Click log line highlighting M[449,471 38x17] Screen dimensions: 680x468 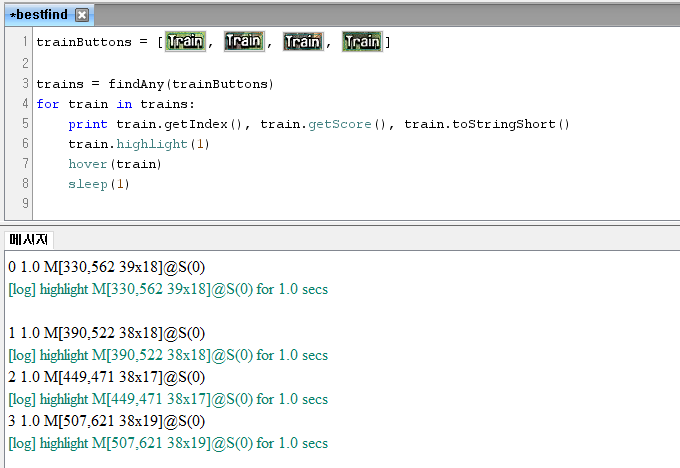pos(168,399)
